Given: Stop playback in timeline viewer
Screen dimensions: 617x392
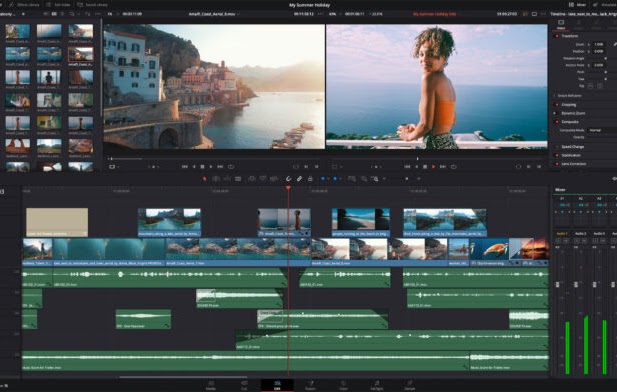Looking at the screenshot, I should [x=425, y=167].
